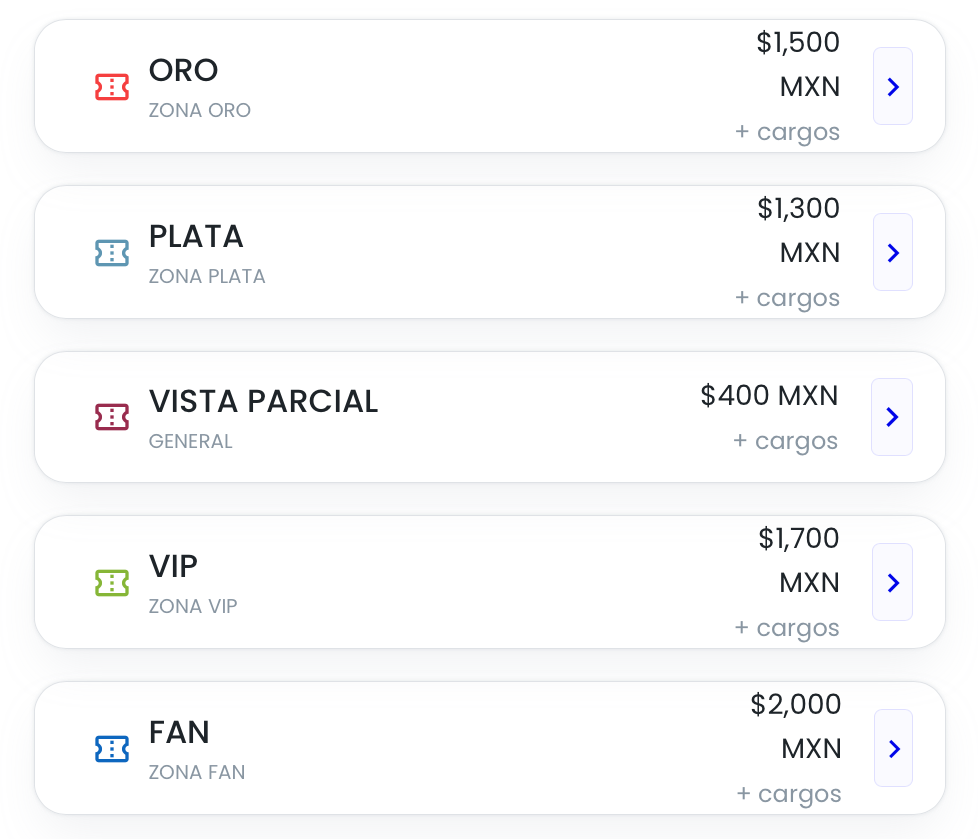The image size is (978, 839).
Task: Click the $1,500 ORO price
Action: 798,43
